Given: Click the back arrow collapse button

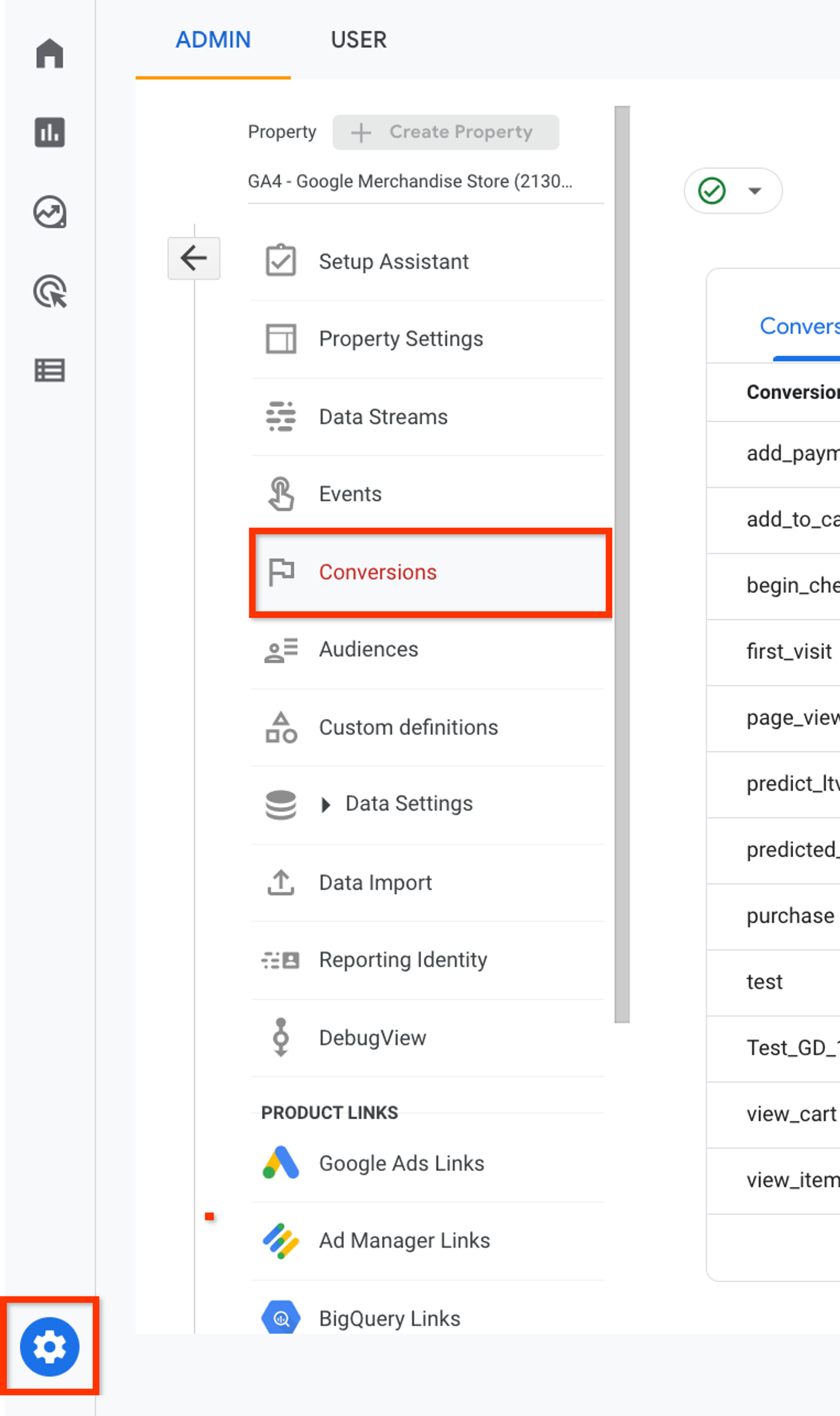Looking at the screenshot, I should (193, 258).
